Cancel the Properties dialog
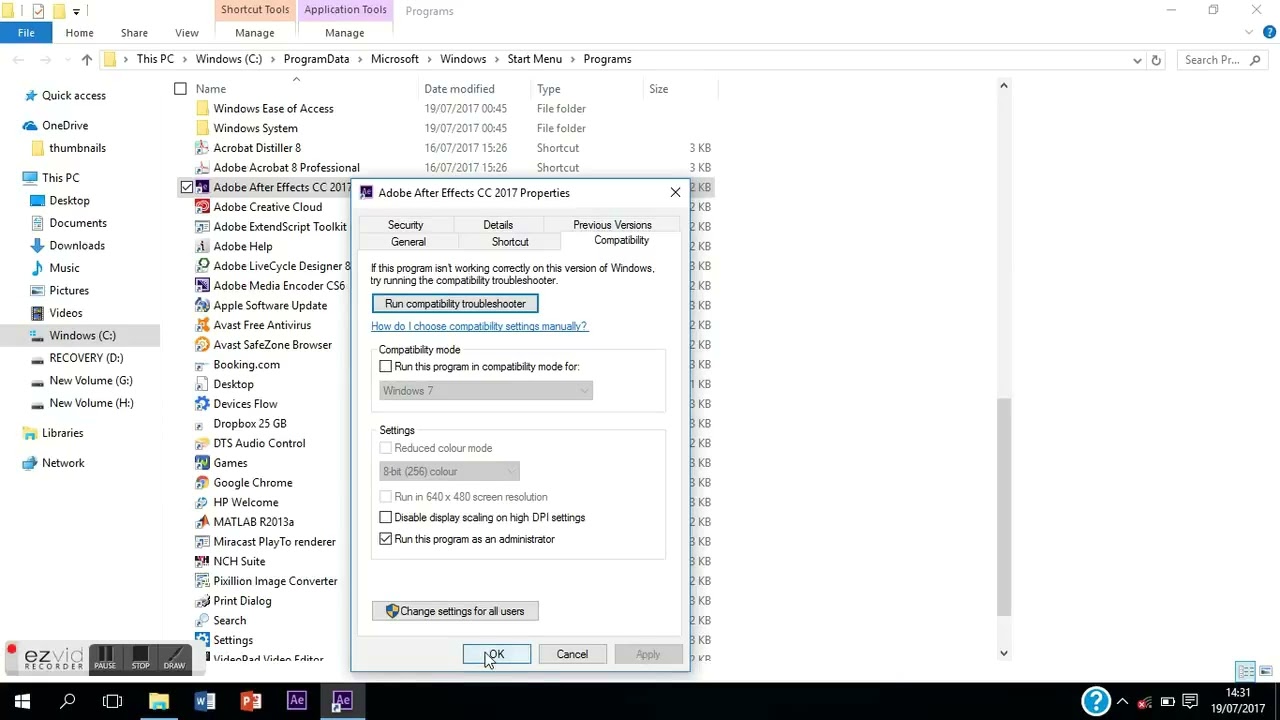1280x720 pixels. tap(572, 655)
